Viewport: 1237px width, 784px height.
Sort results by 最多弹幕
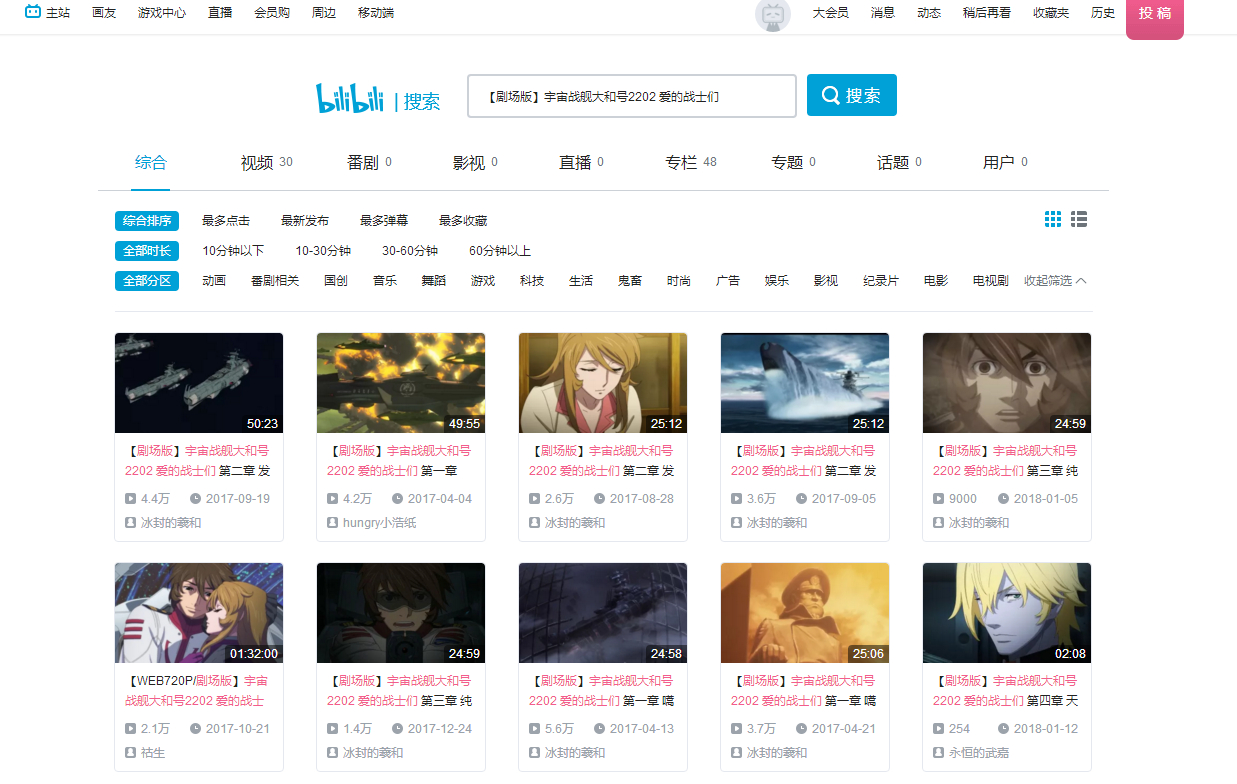[x=384, y=221]
